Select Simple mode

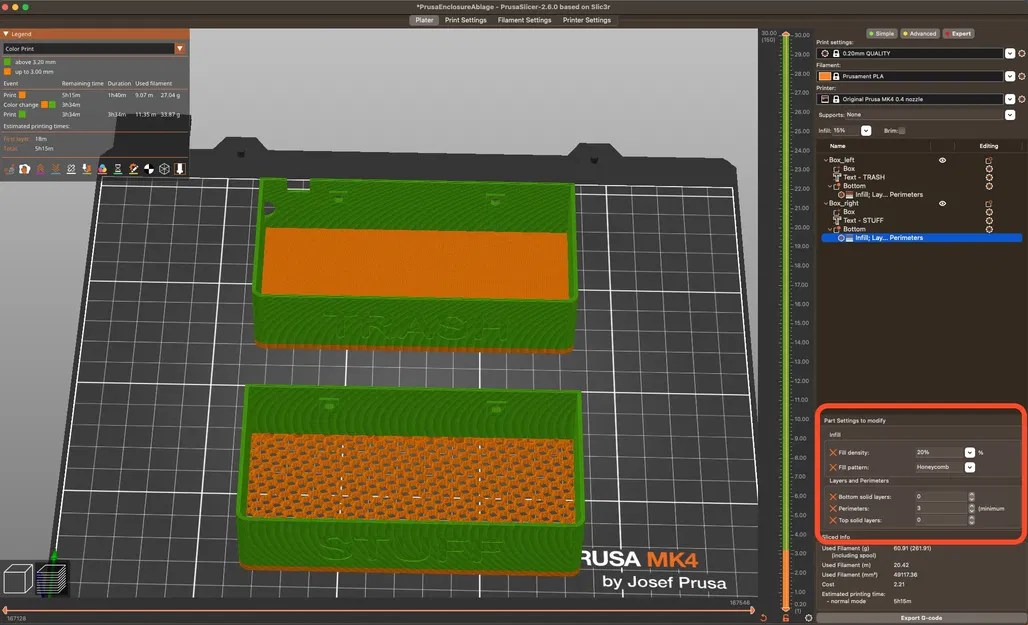(881, 33)
